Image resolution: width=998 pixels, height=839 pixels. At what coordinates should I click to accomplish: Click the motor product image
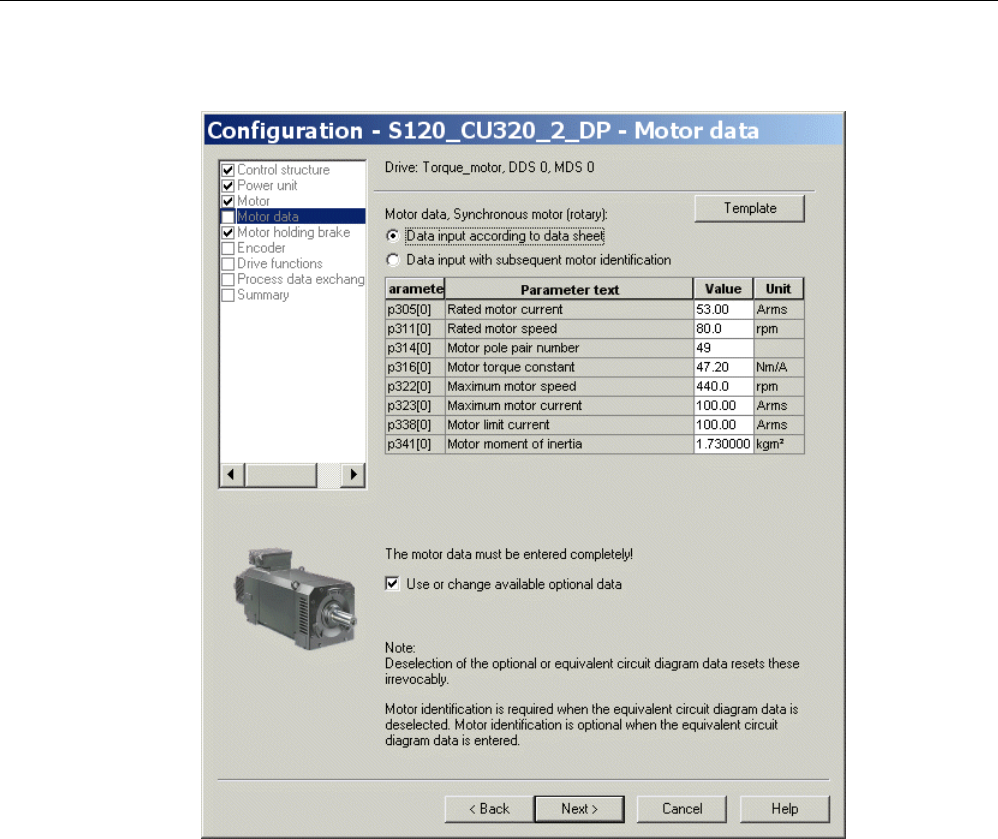pyautogui.click(x=295, y=599)
